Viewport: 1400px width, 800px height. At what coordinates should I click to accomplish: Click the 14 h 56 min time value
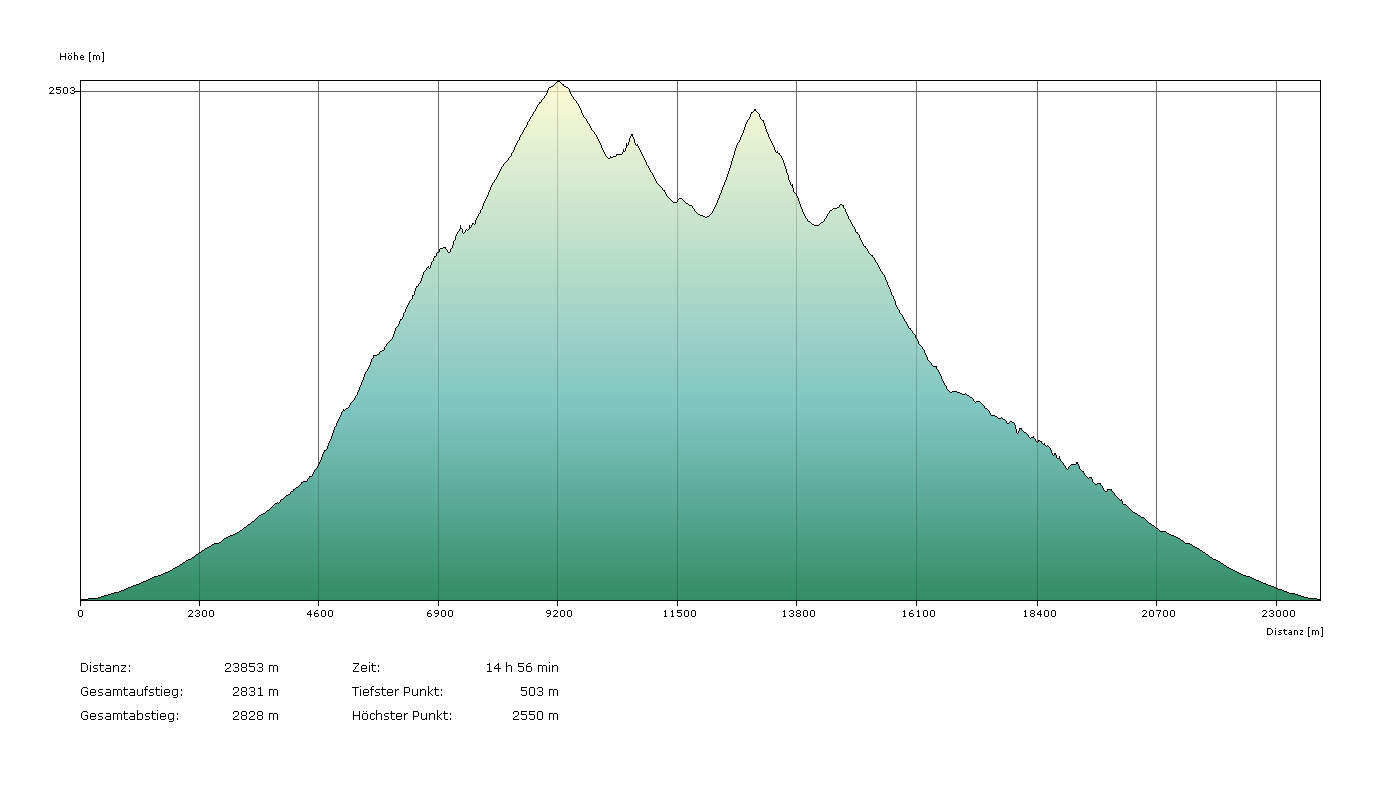[522, 667]
